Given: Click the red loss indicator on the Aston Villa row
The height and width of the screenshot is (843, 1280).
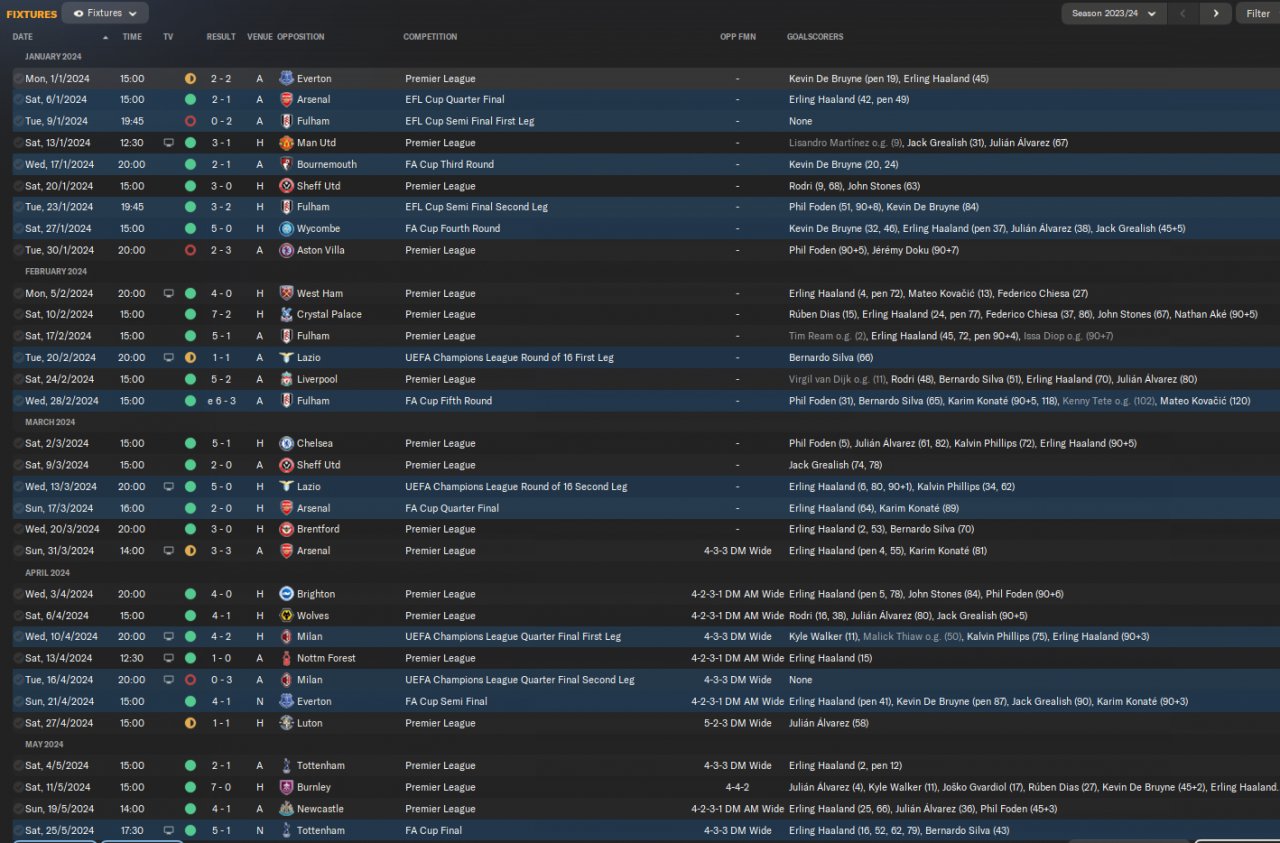Looking at the screenshot, I should pyautogui.click(x=190, y=250).
